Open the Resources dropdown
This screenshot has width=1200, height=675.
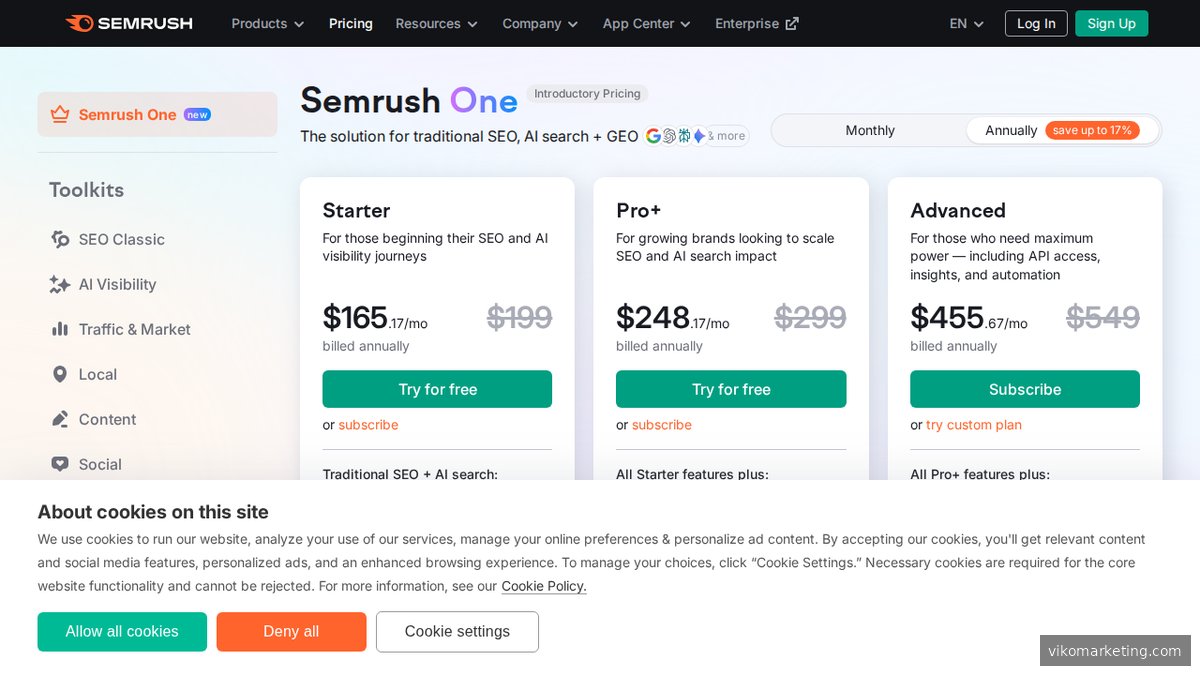435,23
